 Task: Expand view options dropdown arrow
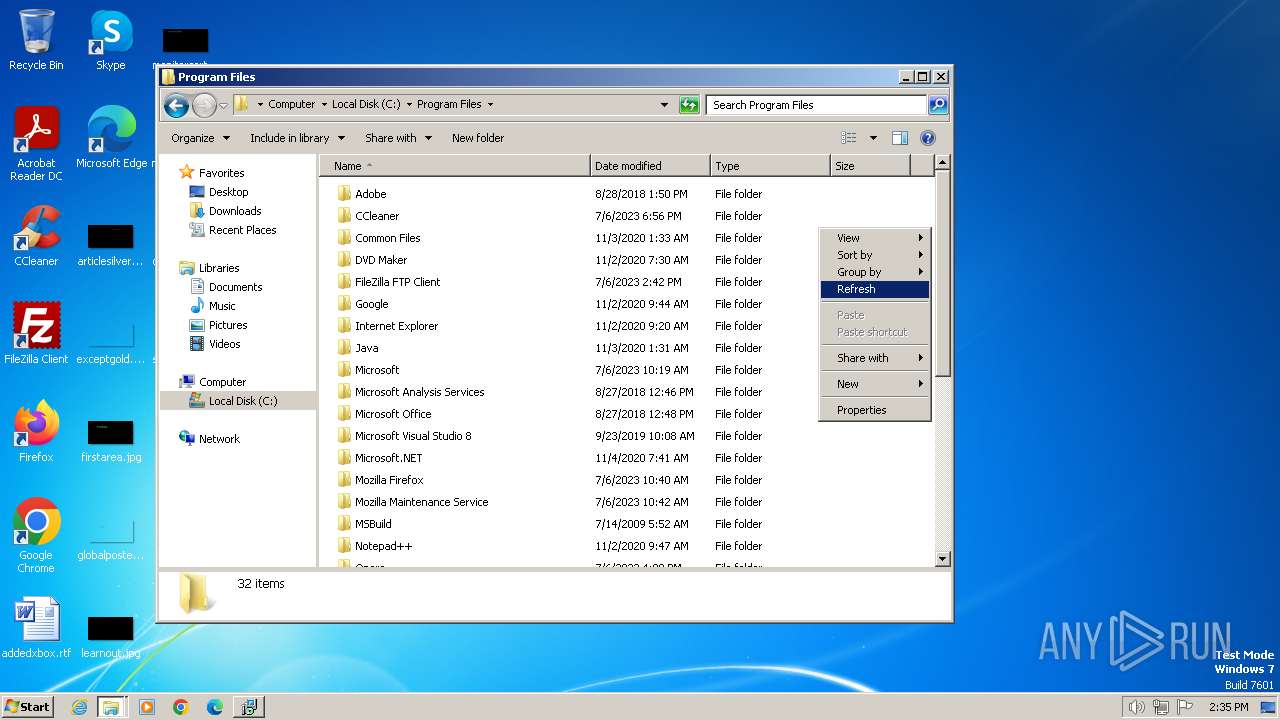pos(873,138)
